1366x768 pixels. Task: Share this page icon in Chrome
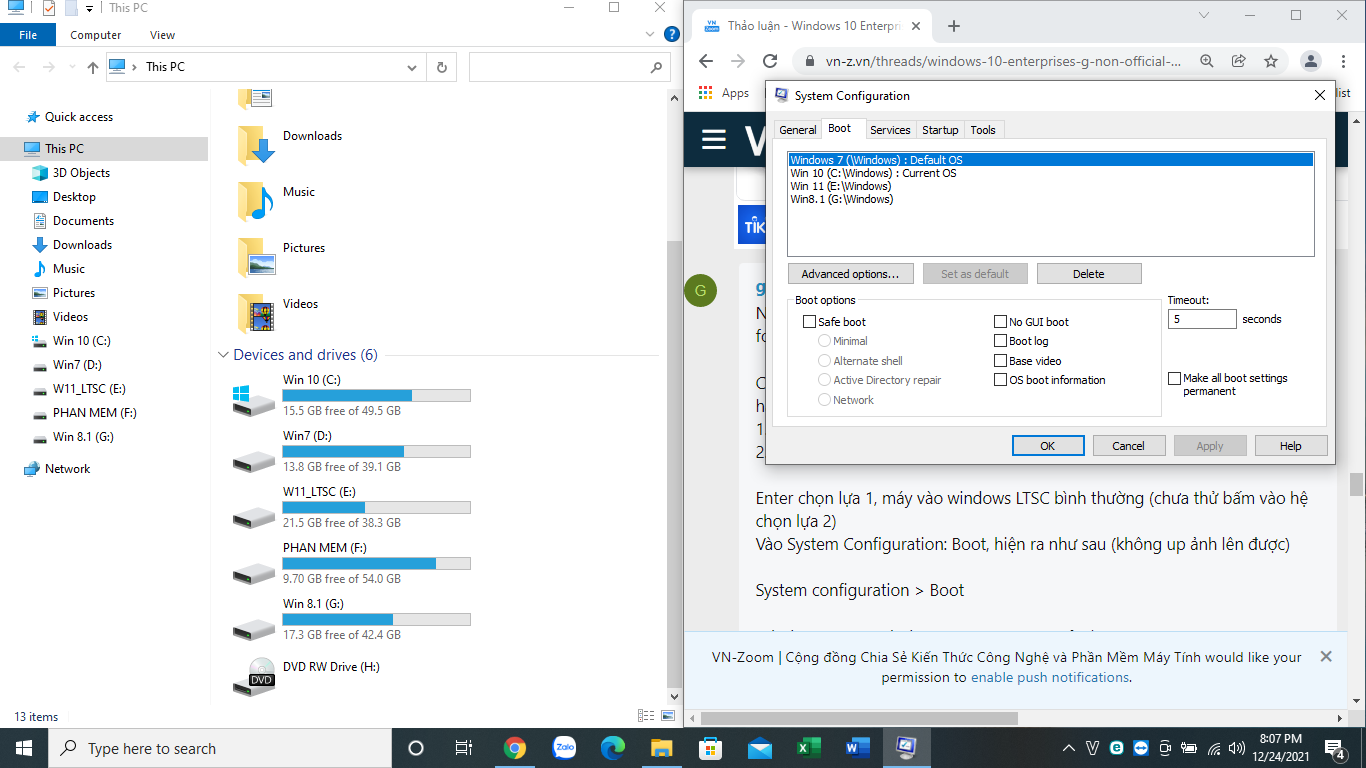[x=1239, y=61]
